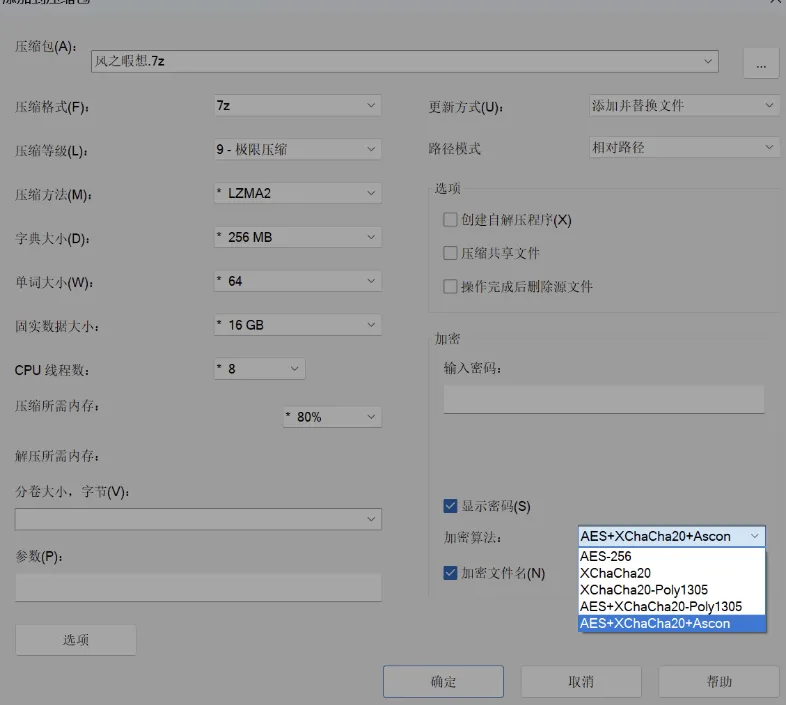Image resolution: width=786 pixels, height=705 pixels.
Task: Open the 字典大小 256 MB dropdown
Action: click(298, 237)
